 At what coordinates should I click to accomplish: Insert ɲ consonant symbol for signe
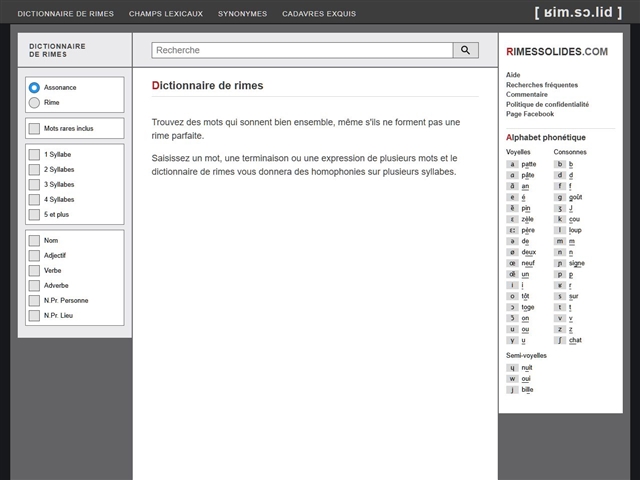coord(560,263)
